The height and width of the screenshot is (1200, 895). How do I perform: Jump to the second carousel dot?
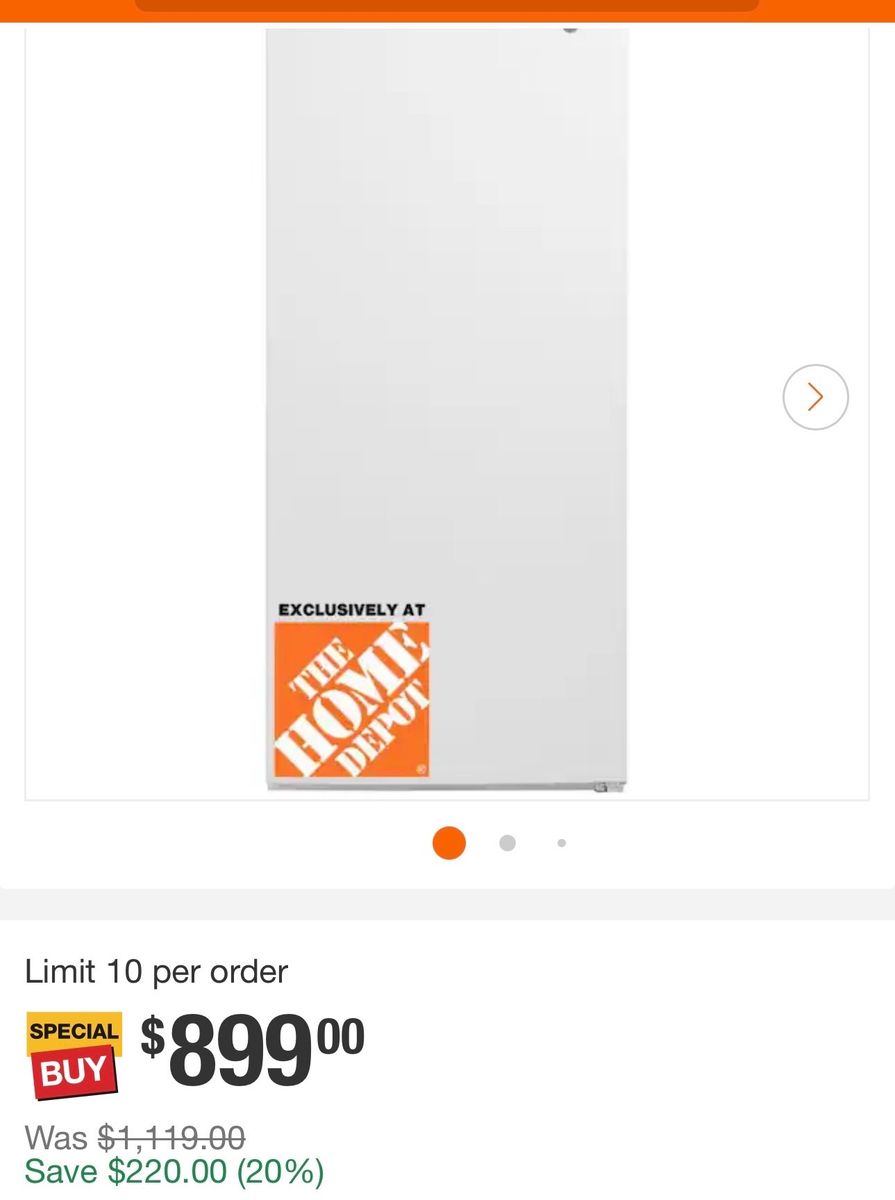pyautogui.click(x=507, y=843)
